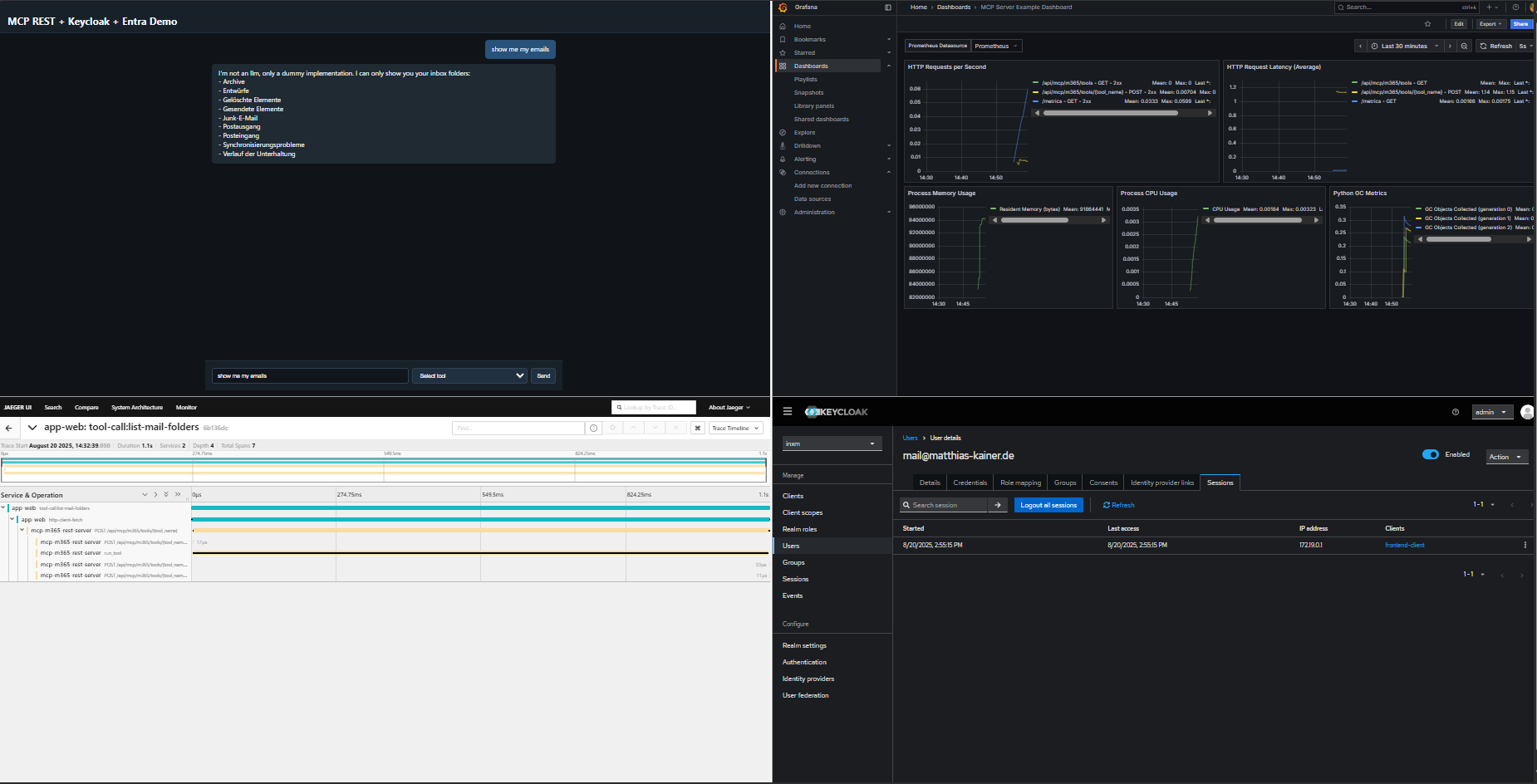Shift Grafana time range forward
The height and width of the screenshot is (784, 1537).
pos(1450,47)
